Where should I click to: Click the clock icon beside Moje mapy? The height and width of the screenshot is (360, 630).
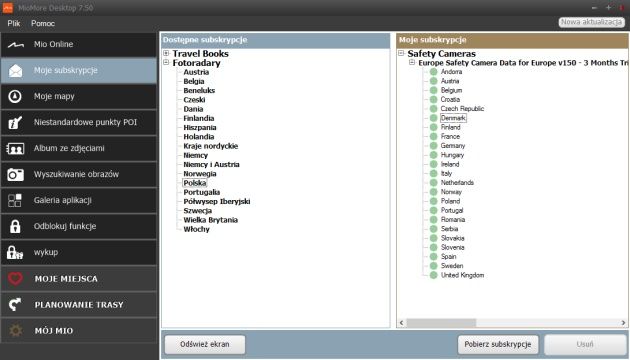pyautogui.click(x=15, y=96)
